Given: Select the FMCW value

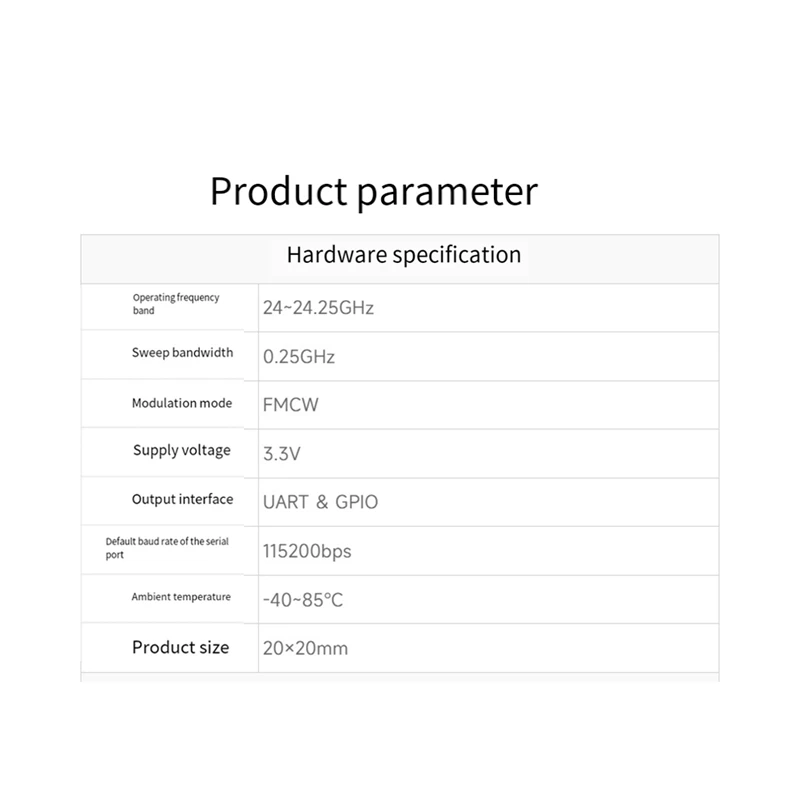Looking at the screenshot, I should [x=290, y=405].
